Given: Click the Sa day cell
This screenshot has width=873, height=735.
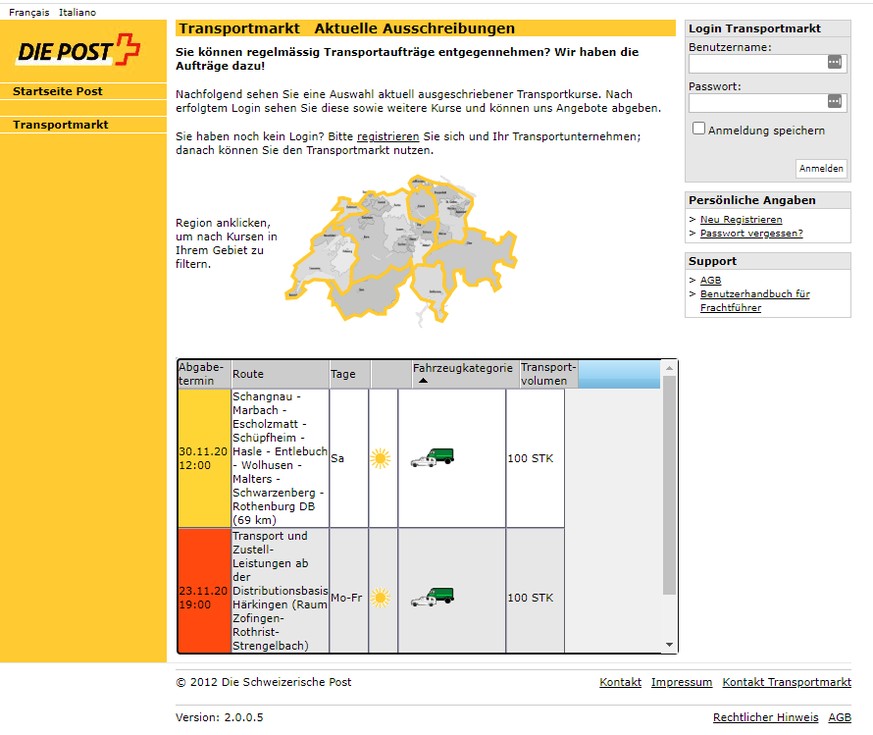Looking at the screenshot, I should point(349,458).
